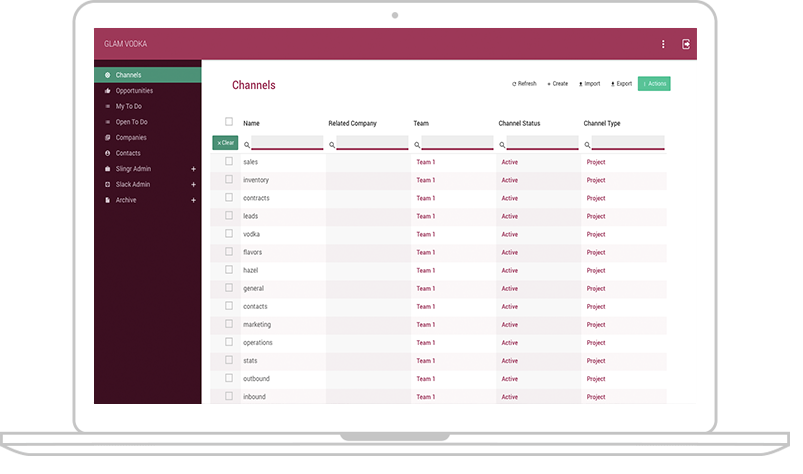This screenshot has height=474, width=803.
Task: Select the leads row checkbox
Action: [x=229, y=216]
